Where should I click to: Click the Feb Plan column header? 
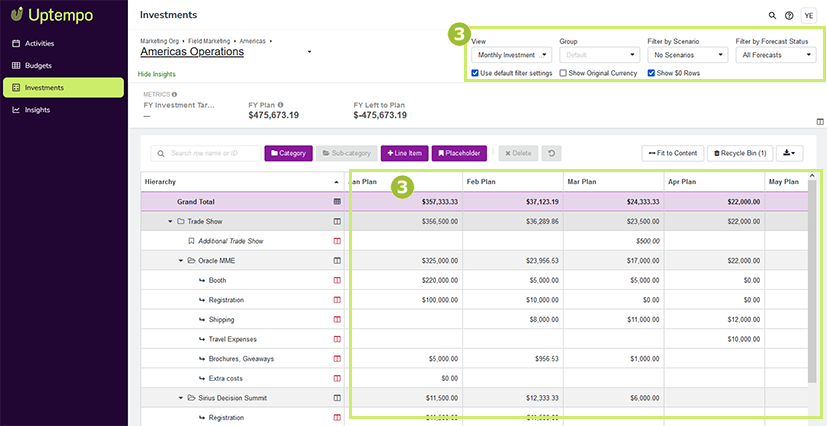point(513,182)
